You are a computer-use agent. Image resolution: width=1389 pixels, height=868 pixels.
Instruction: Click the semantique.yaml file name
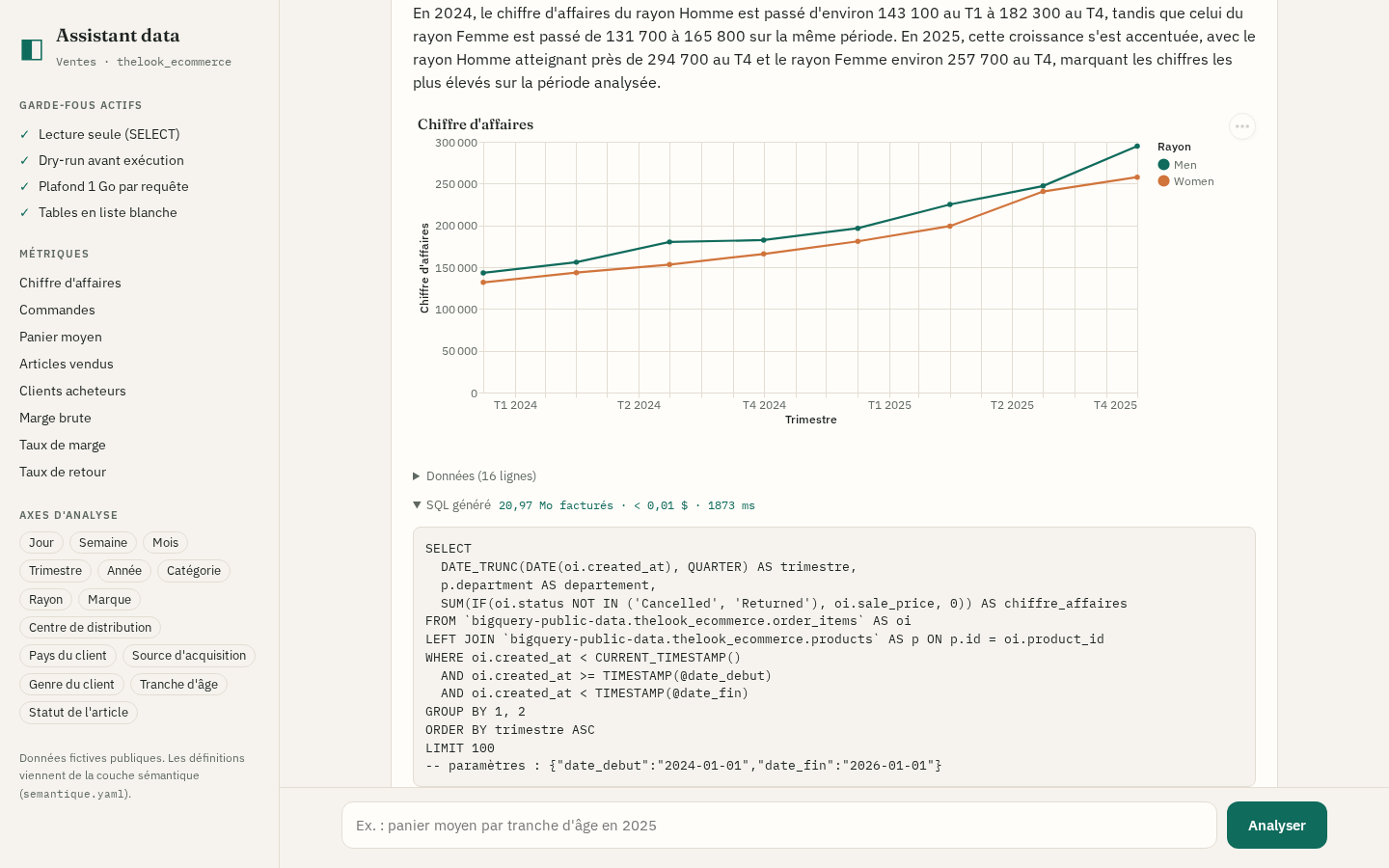[73, 795]
